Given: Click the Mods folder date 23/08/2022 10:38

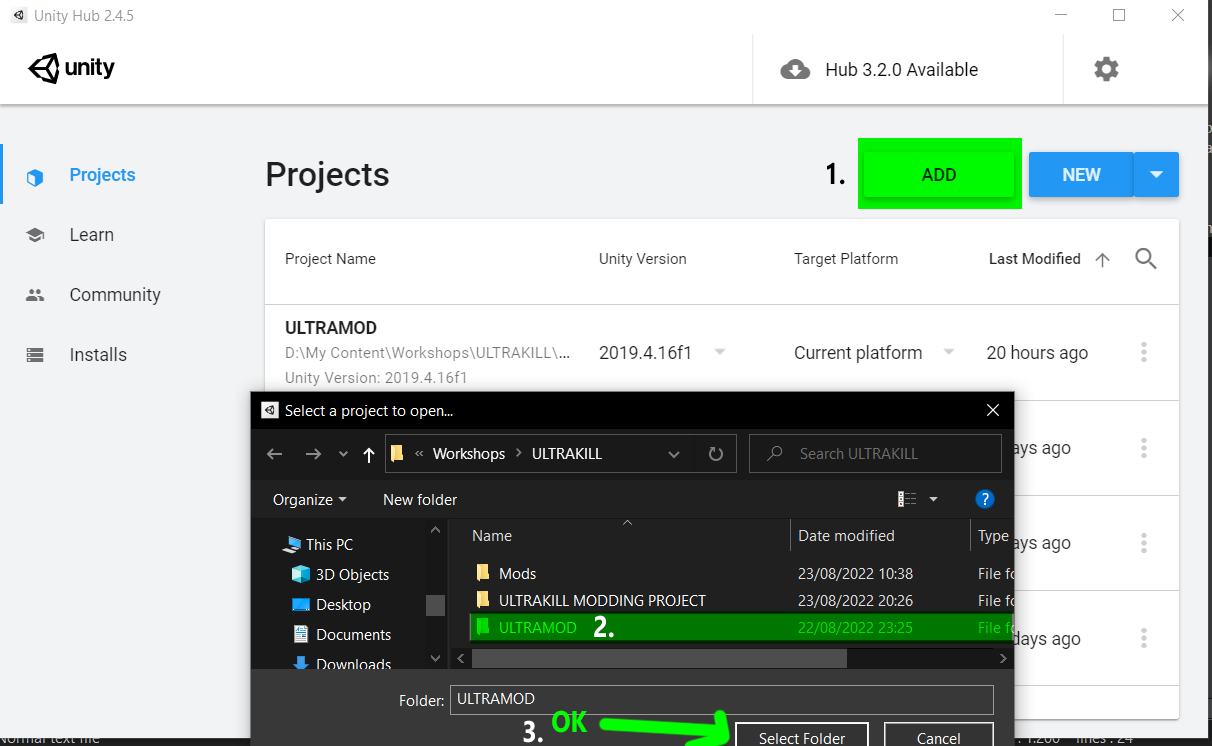Looking at the screenshot, I should [x=855, y=574].
